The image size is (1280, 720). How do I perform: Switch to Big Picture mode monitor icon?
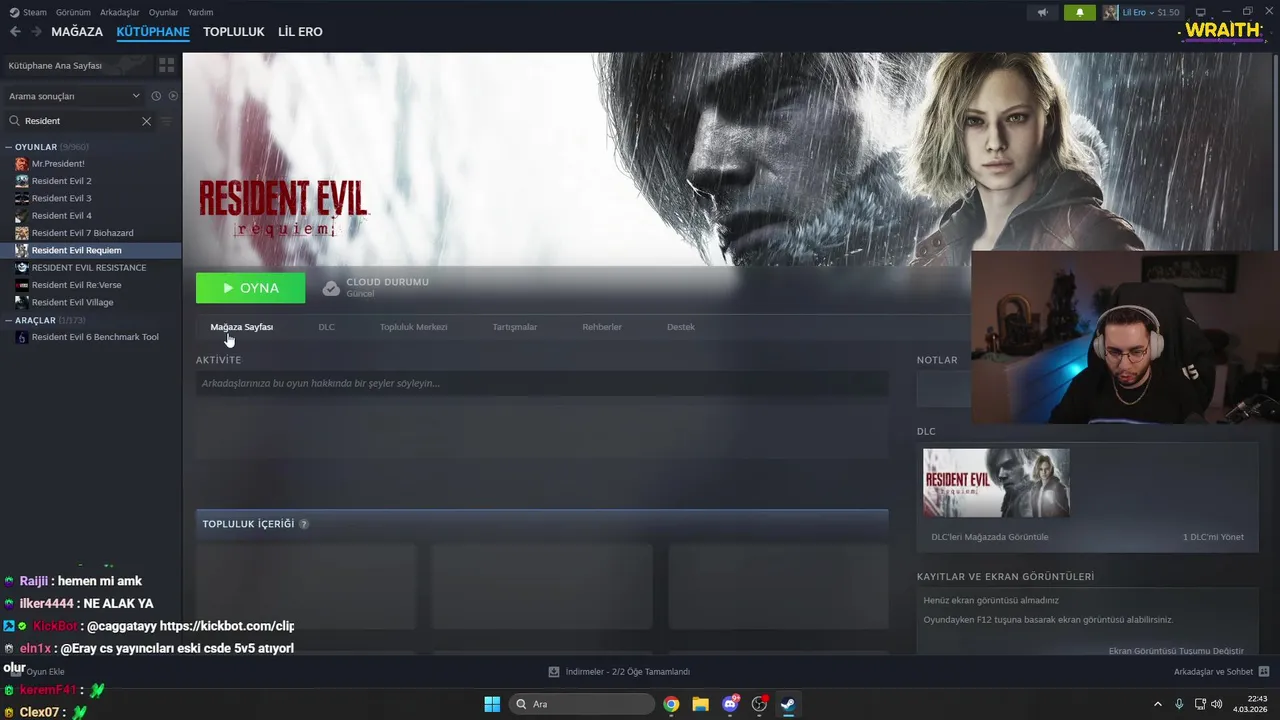pos(1201,12)
